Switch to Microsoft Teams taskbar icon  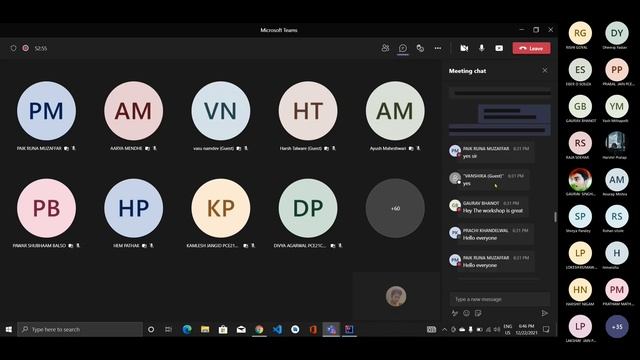click(331, 329)
